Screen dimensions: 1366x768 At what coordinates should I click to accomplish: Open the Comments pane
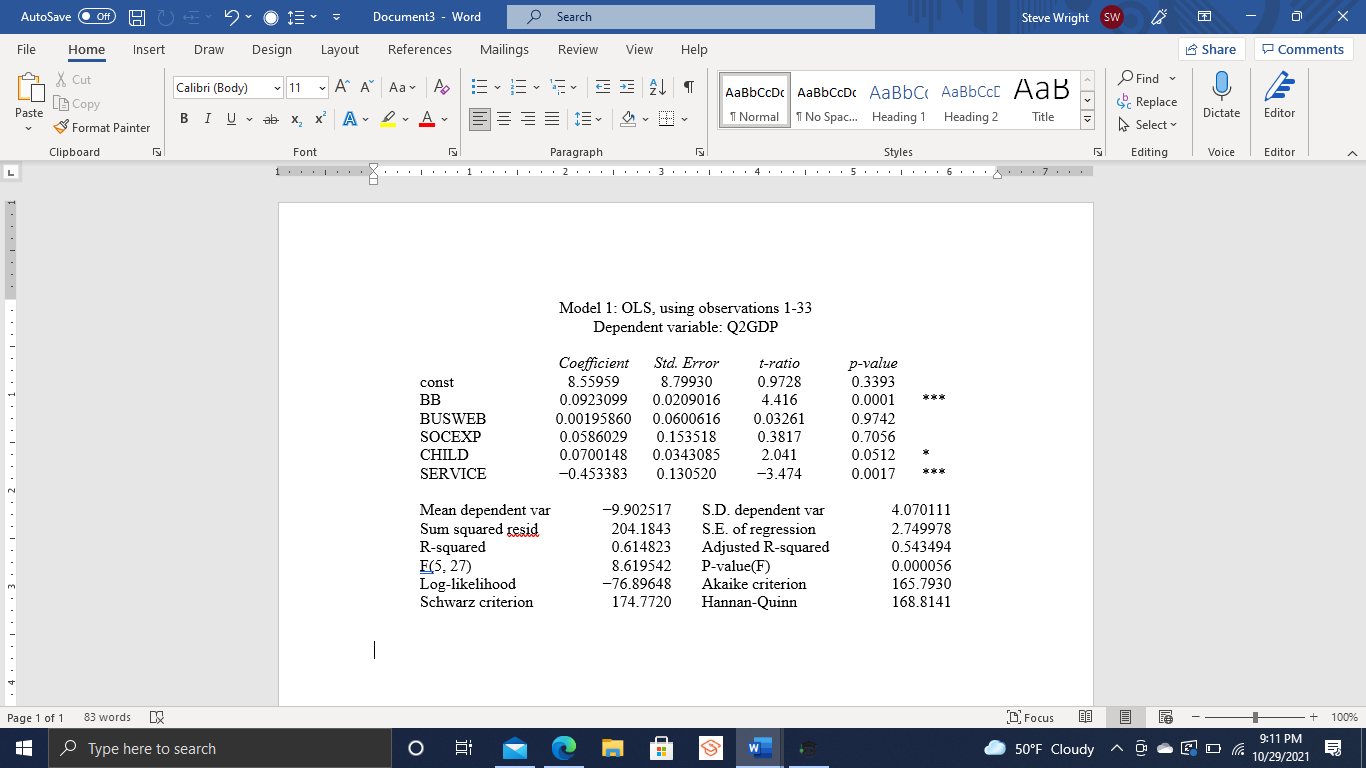(x=1303, y=49)
